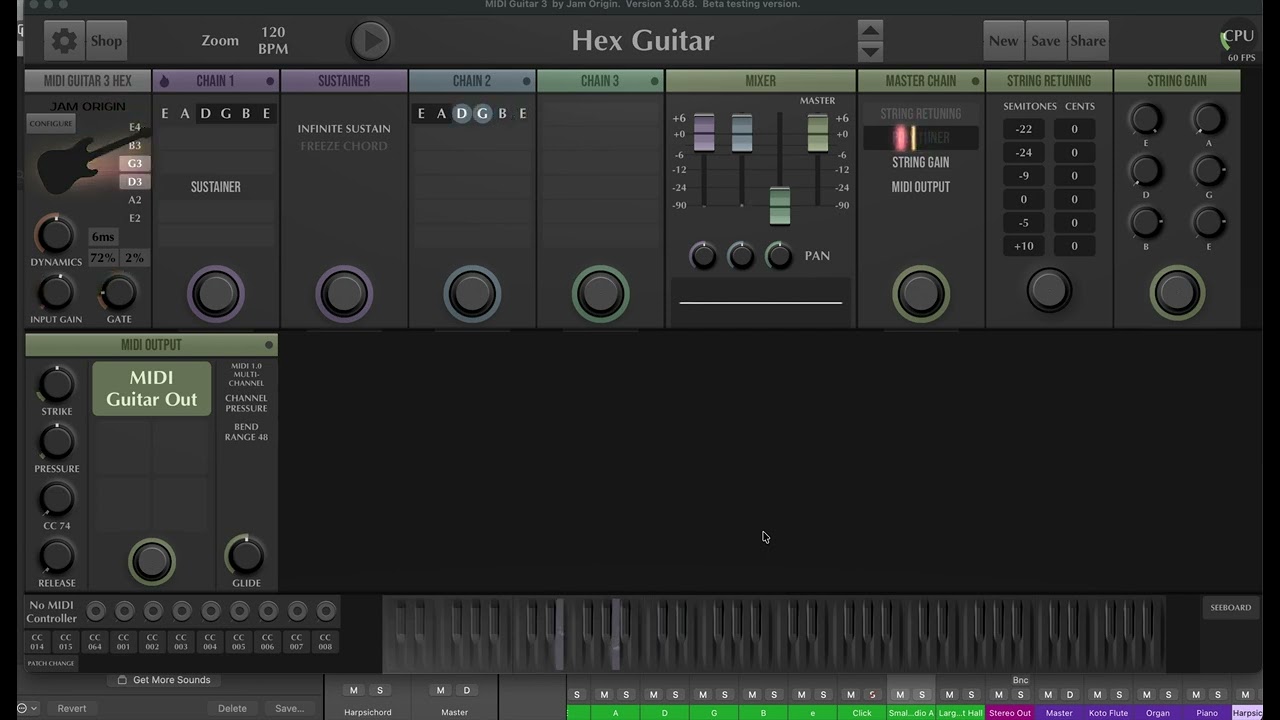Click the Save button
Viewport: 1280px width, 720px height.
tap(1045, 41)
